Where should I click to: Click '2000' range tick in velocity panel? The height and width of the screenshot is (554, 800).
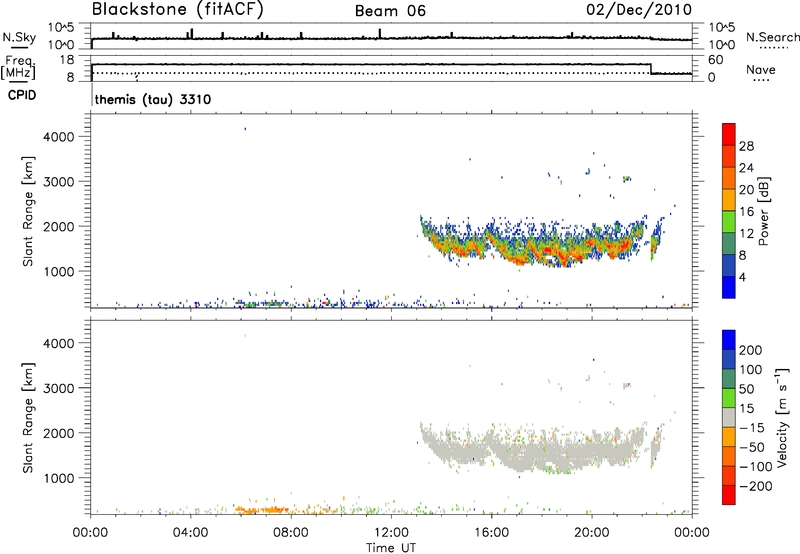(x=58, y=433)
